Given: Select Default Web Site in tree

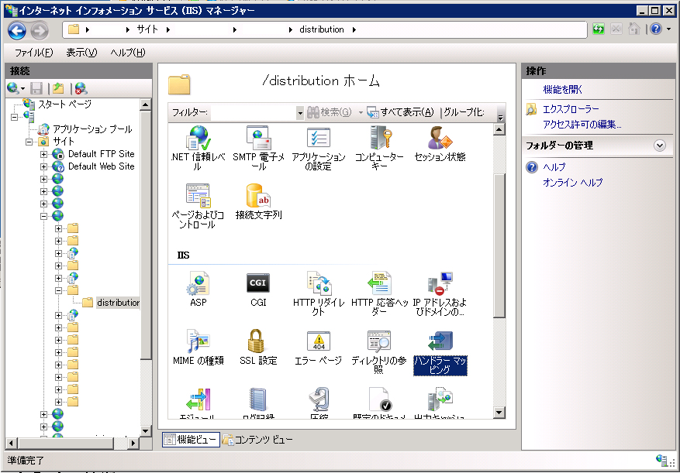Looking at the screenshot, I should pos(101,166).
